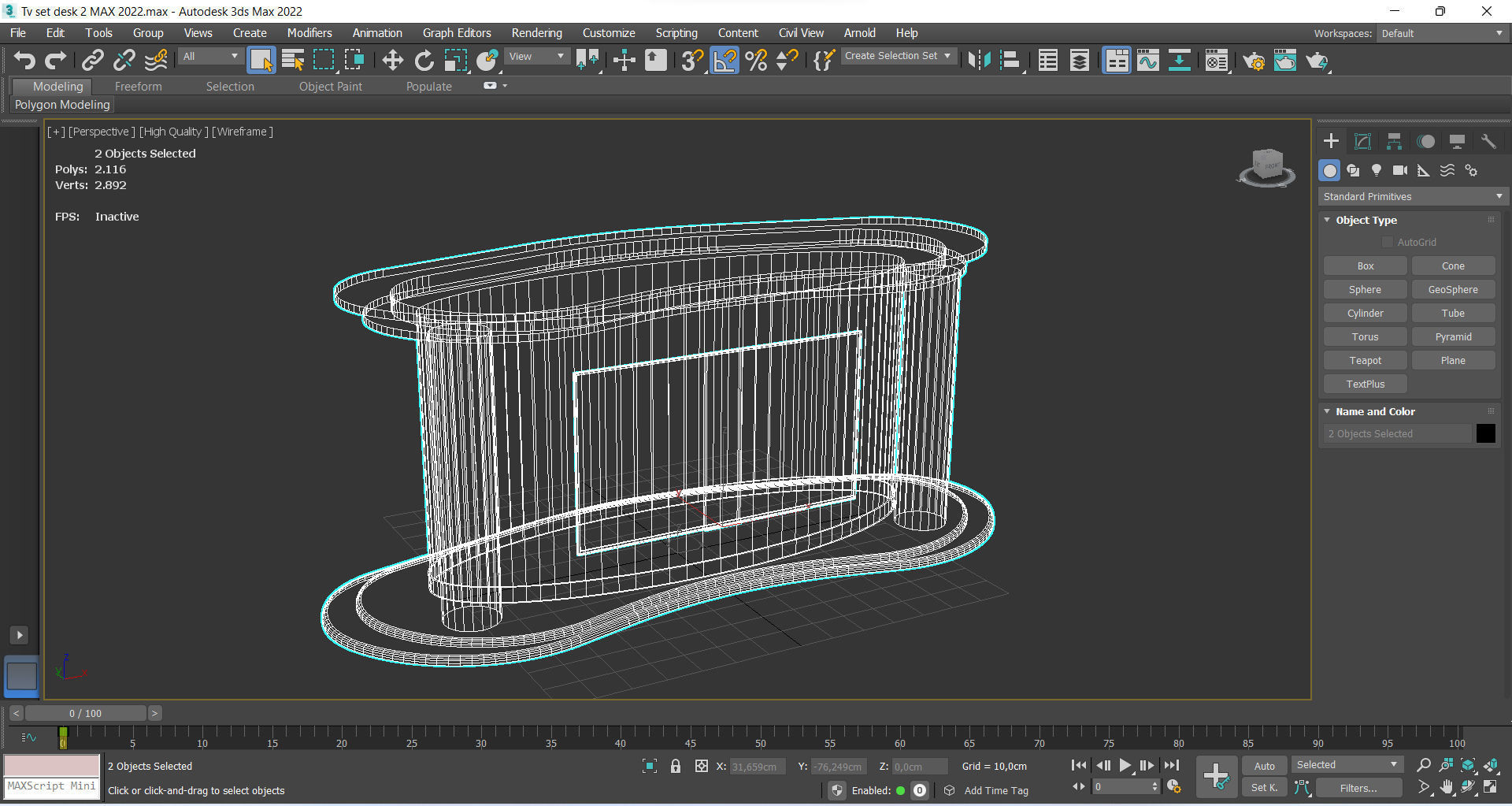
Task: Switch to Cameras creation category
Action: [1400, 170]
